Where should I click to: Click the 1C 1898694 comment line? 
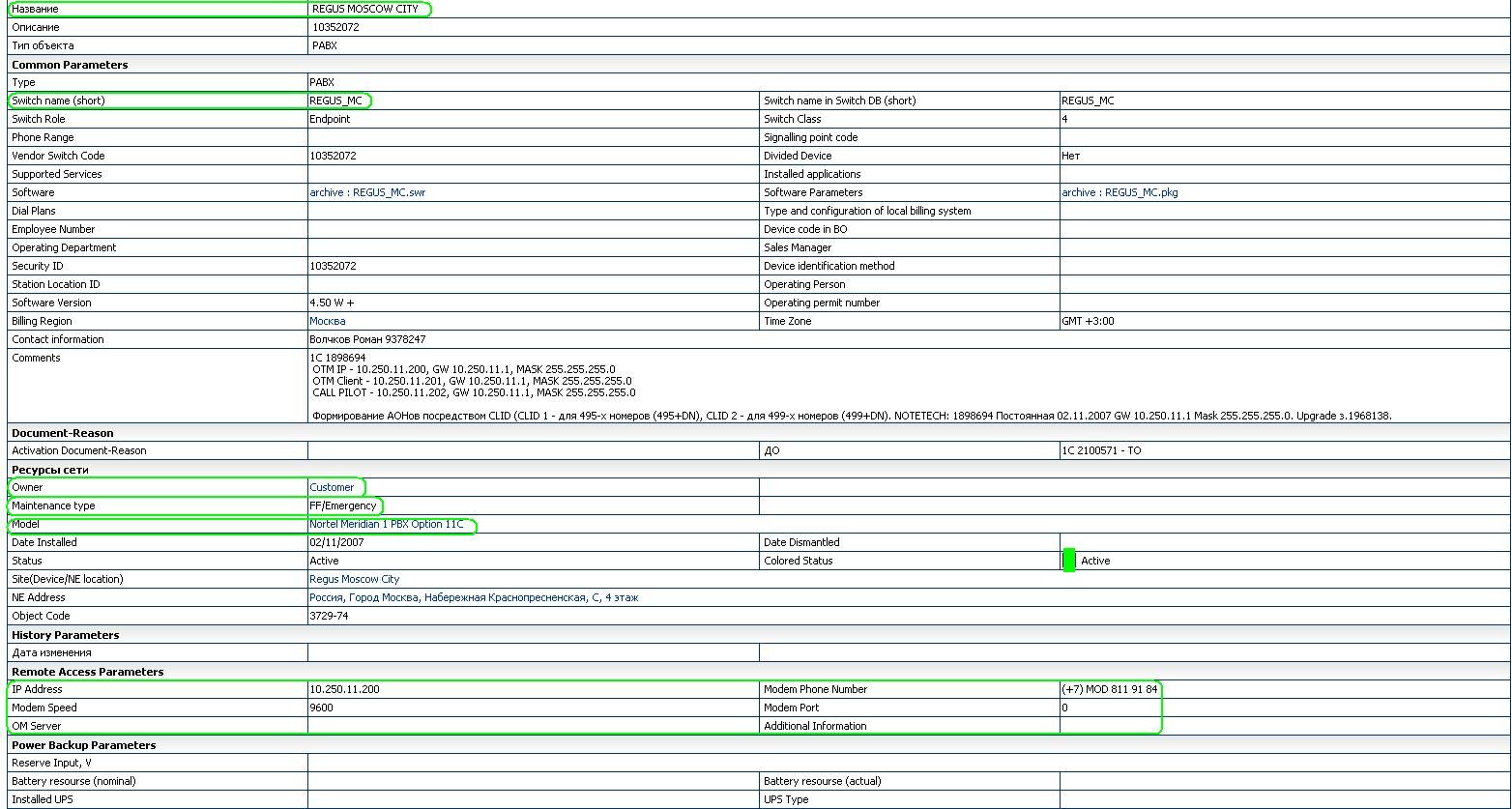[337, 358]
